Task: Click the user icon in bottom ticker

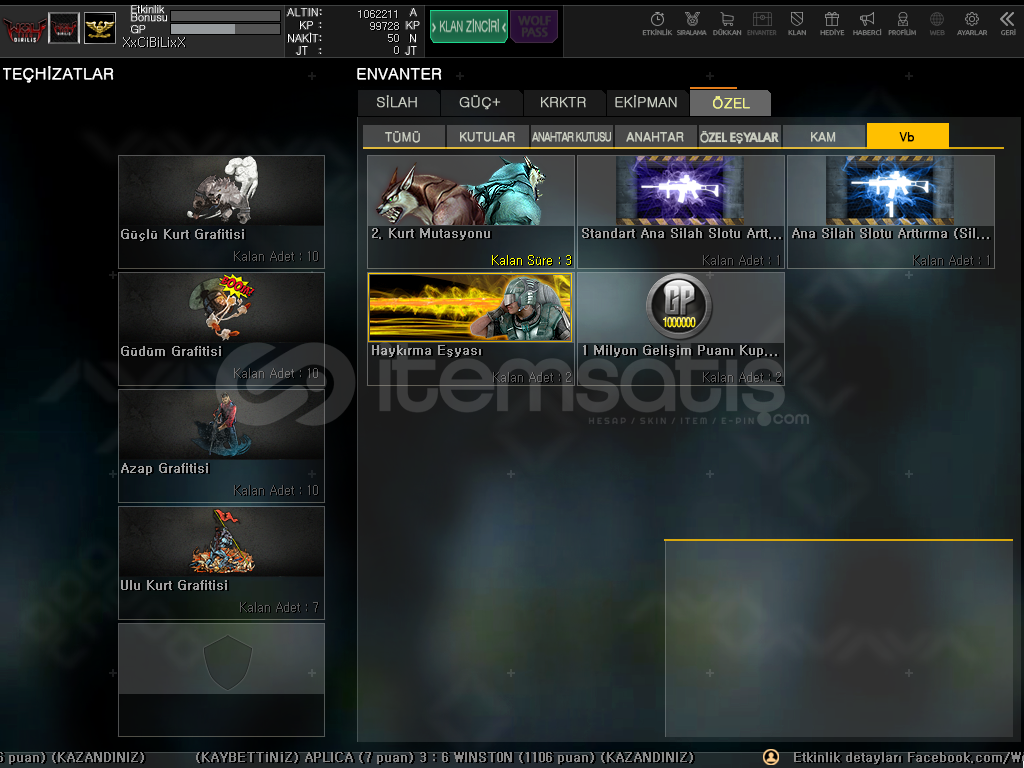Action: pyautogui.click(x=771, y=757)
